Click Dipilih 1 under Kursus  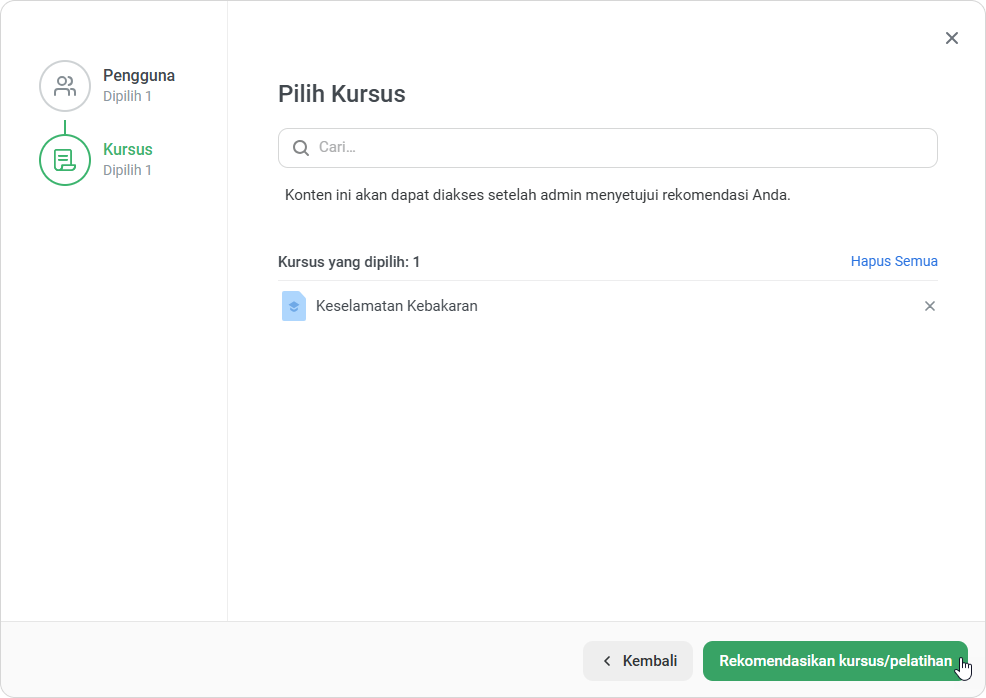tap(127, 170)
